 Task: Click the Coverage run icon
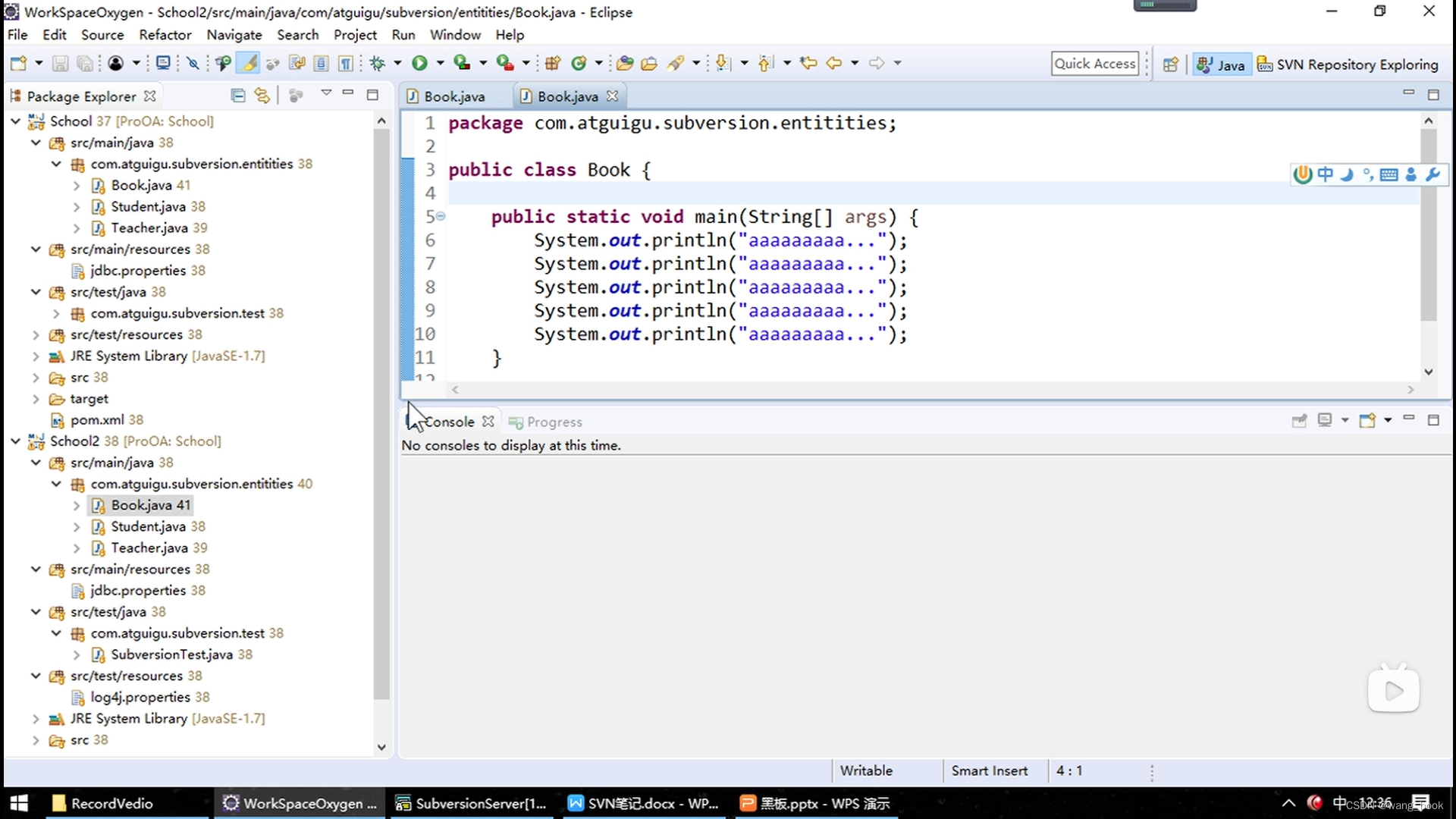(461, 64)
